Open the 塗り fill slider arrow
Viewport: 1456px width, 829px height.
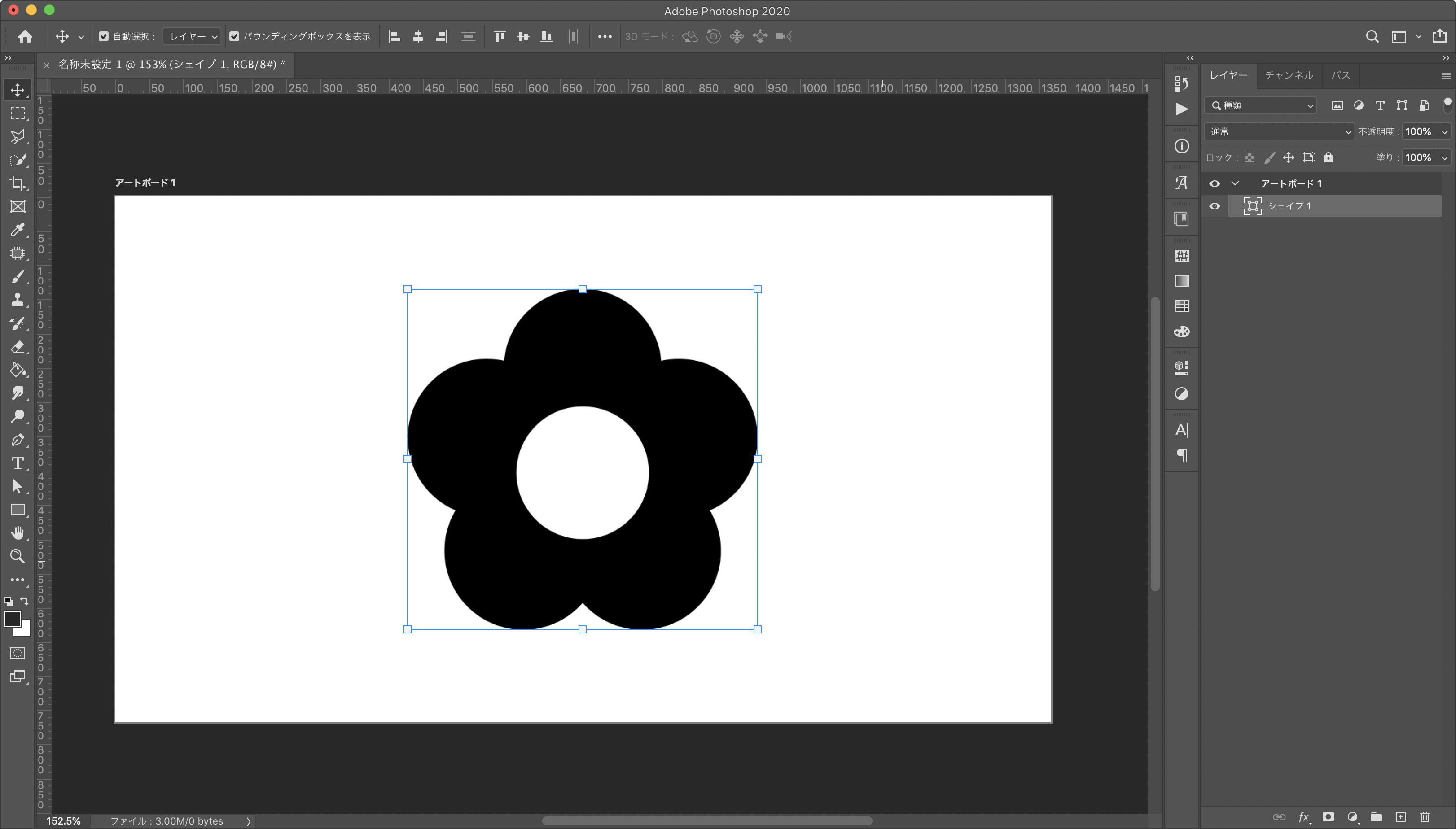pos(1445,158)
